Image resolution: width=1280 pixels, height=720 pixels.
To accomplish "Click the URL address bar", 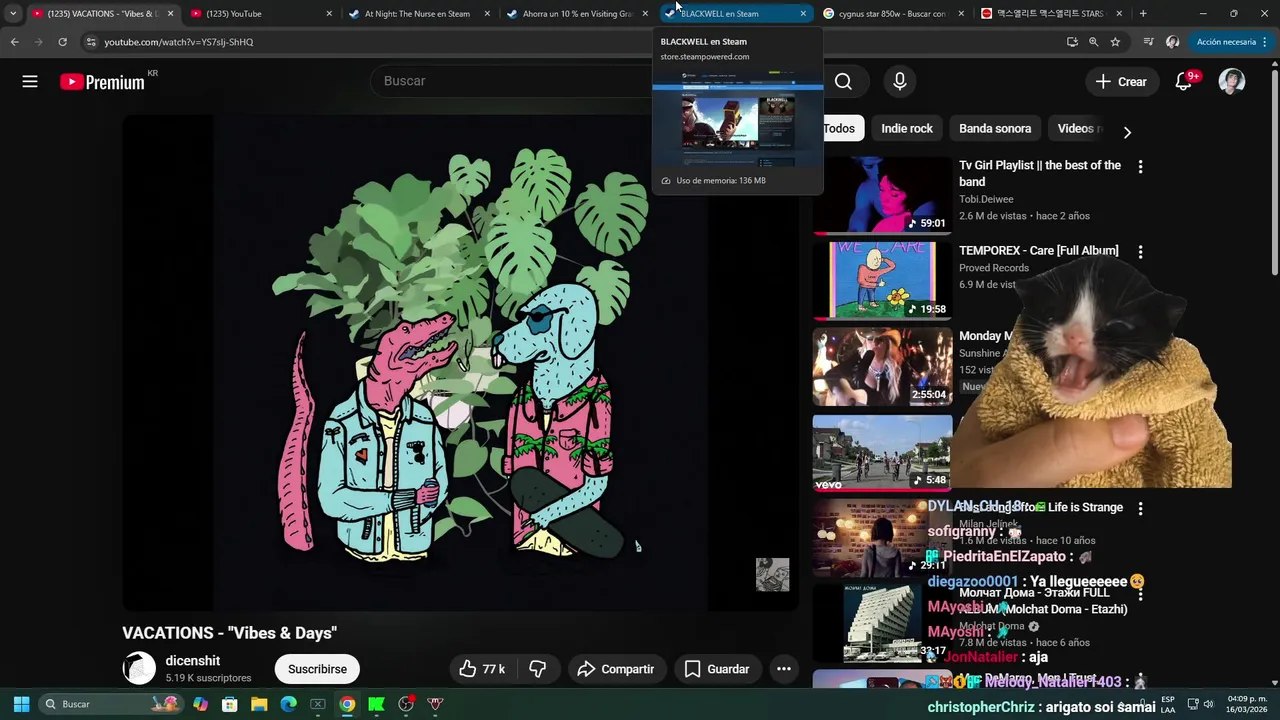I will coord(570,42).
